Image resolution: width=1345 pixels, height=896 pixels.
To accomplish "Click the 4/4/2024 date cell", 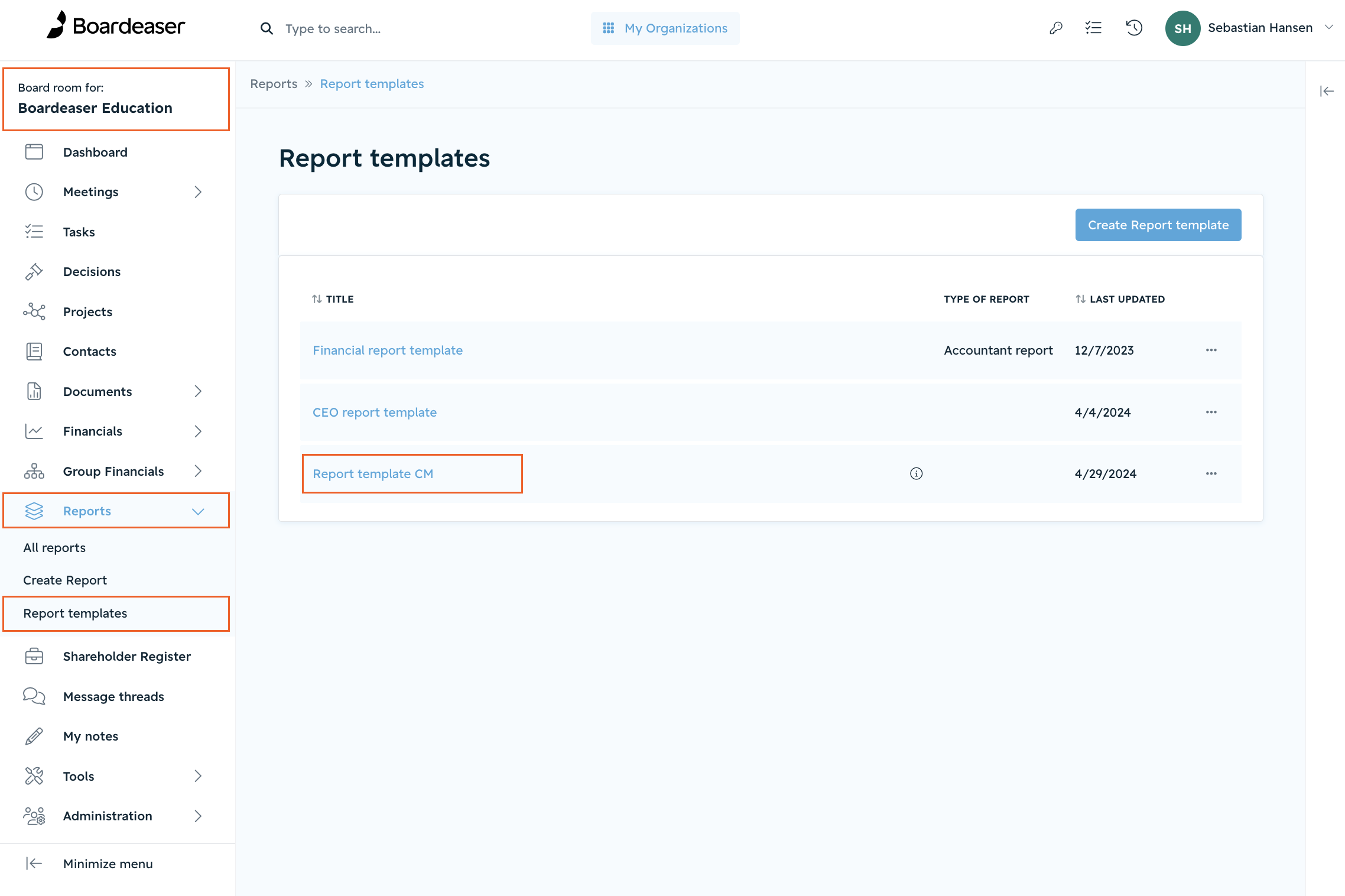I will tap(1103, 413).
